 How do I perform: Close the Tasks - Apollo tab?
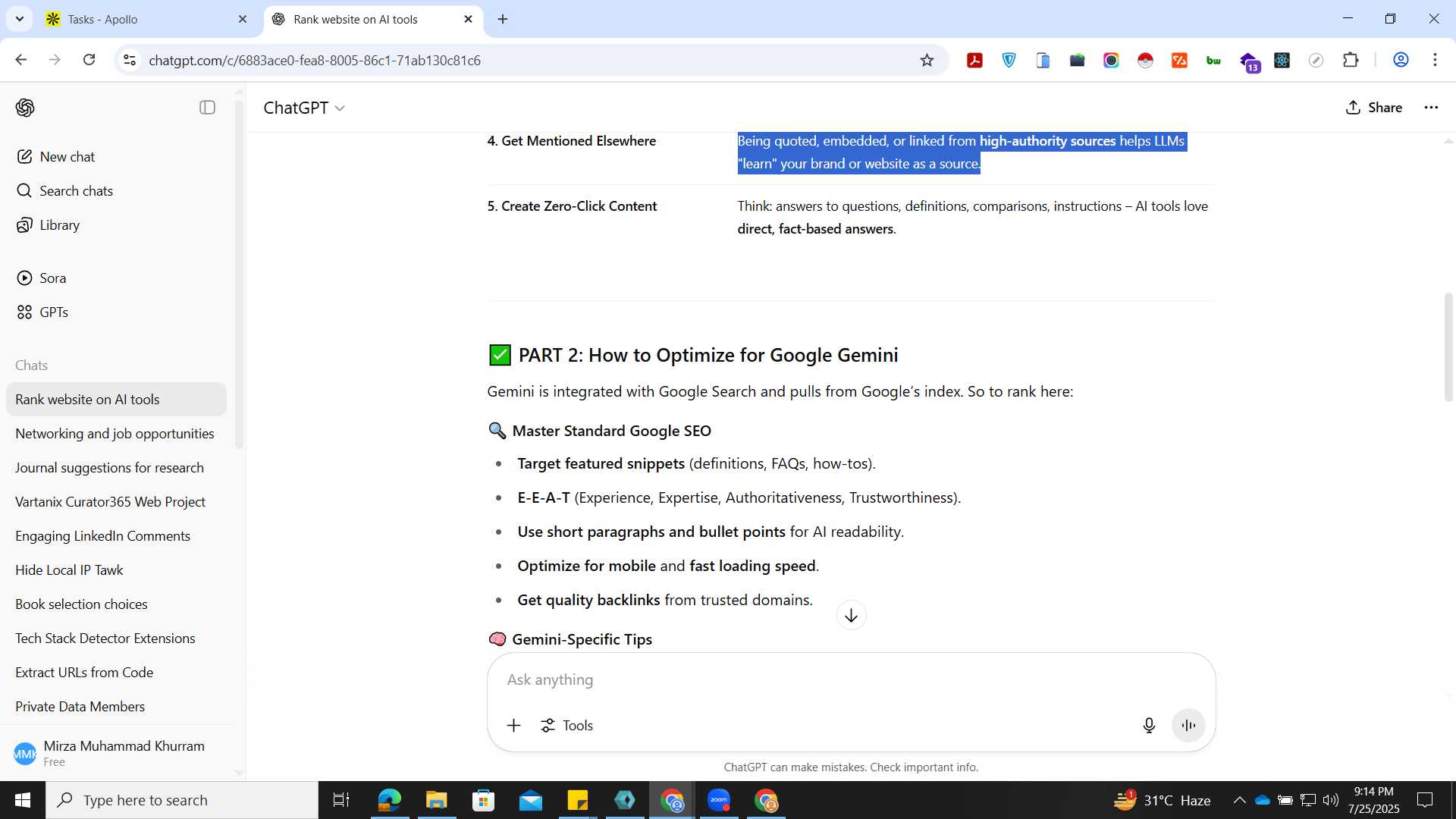(x=243, y=20)
